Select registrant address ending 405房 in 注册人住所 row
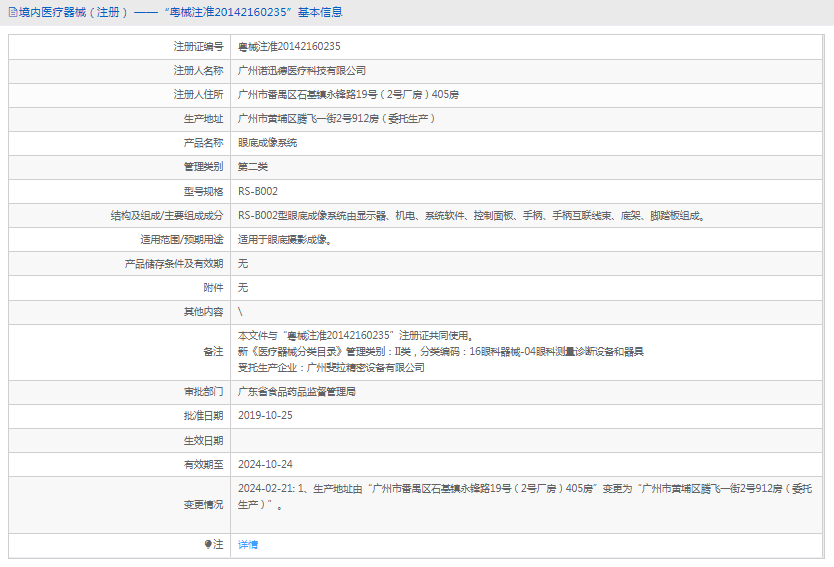The height and width of the screenshot is (567, 834). [x=348, y=95]
